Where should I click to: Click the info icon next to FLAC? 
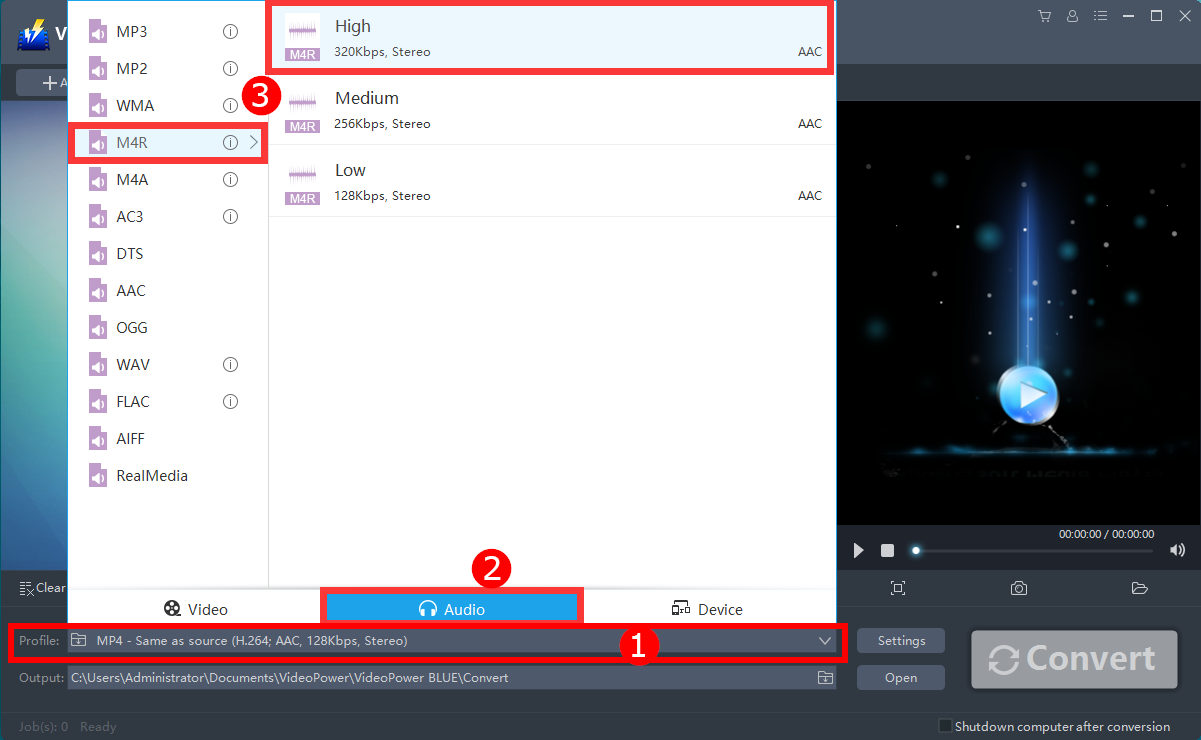click(230, 401)
